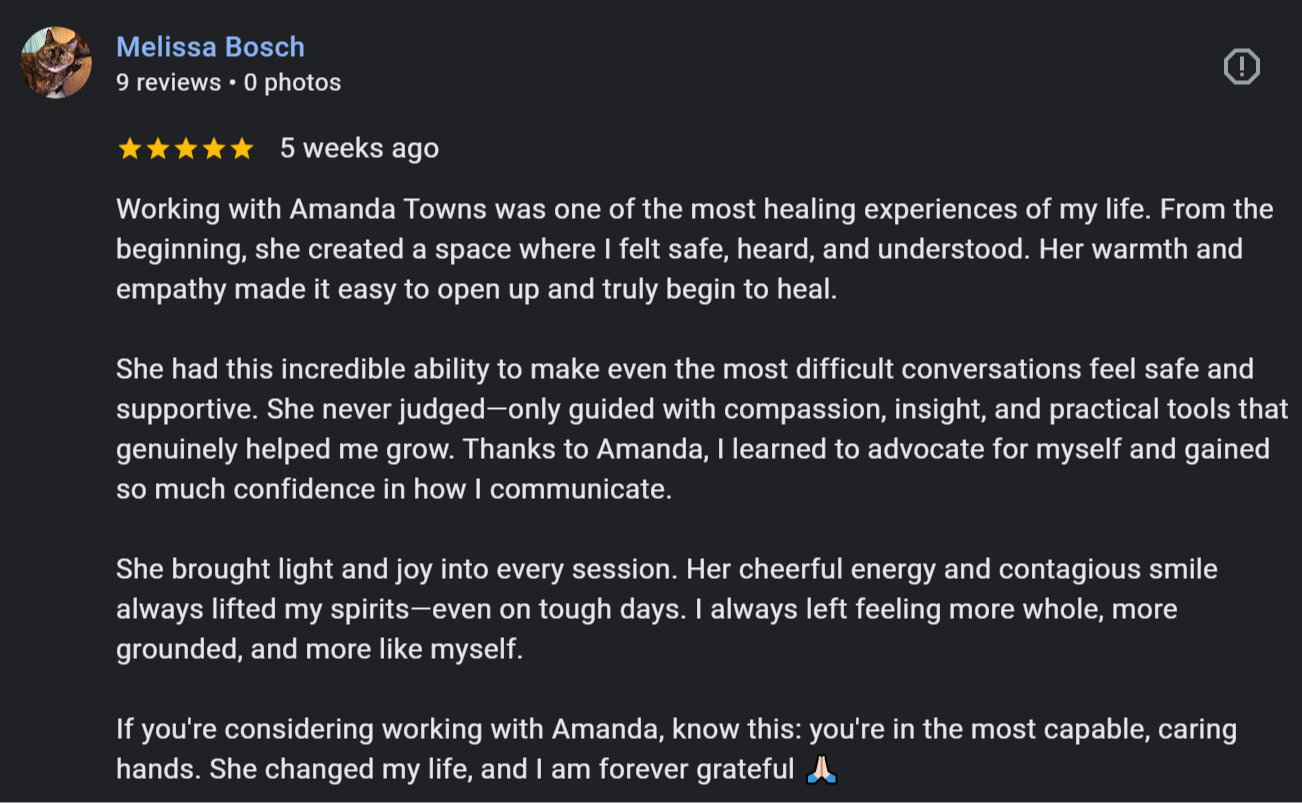
Task: Click the "0 photos" count text
Action: (x=292, y=83)
